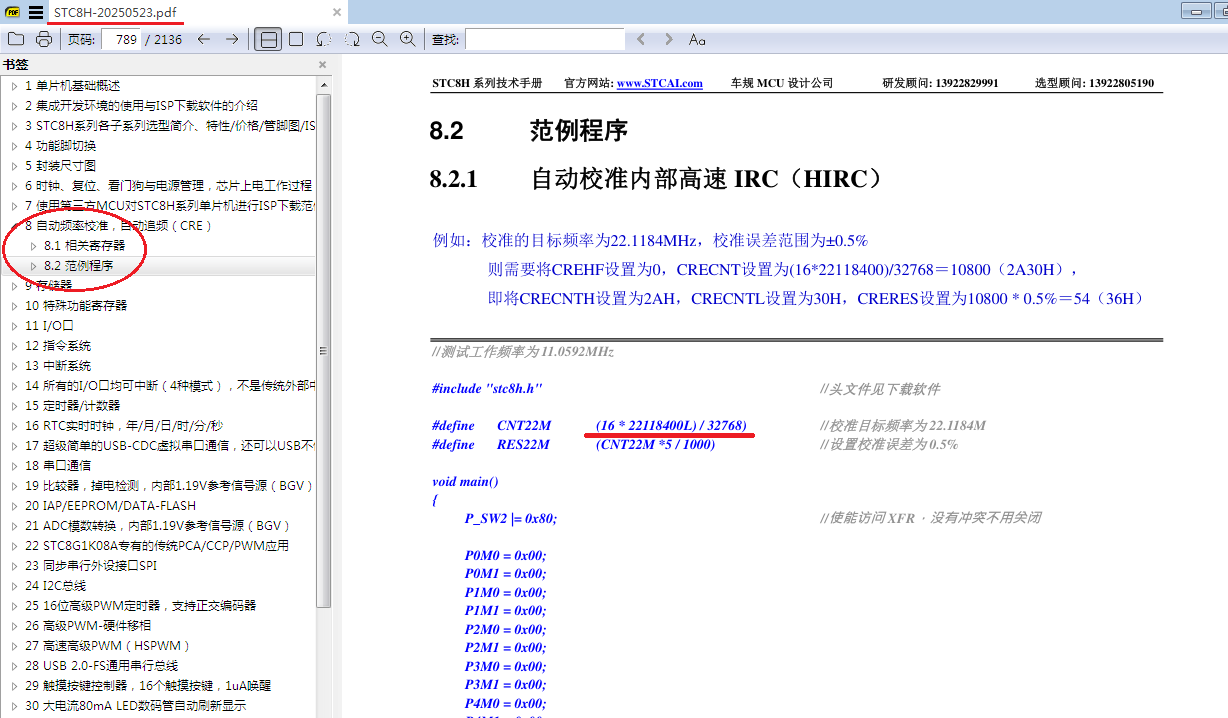Open a file with the folder icon
This screenshot has width=1228, height=718.
coord(16,39)
